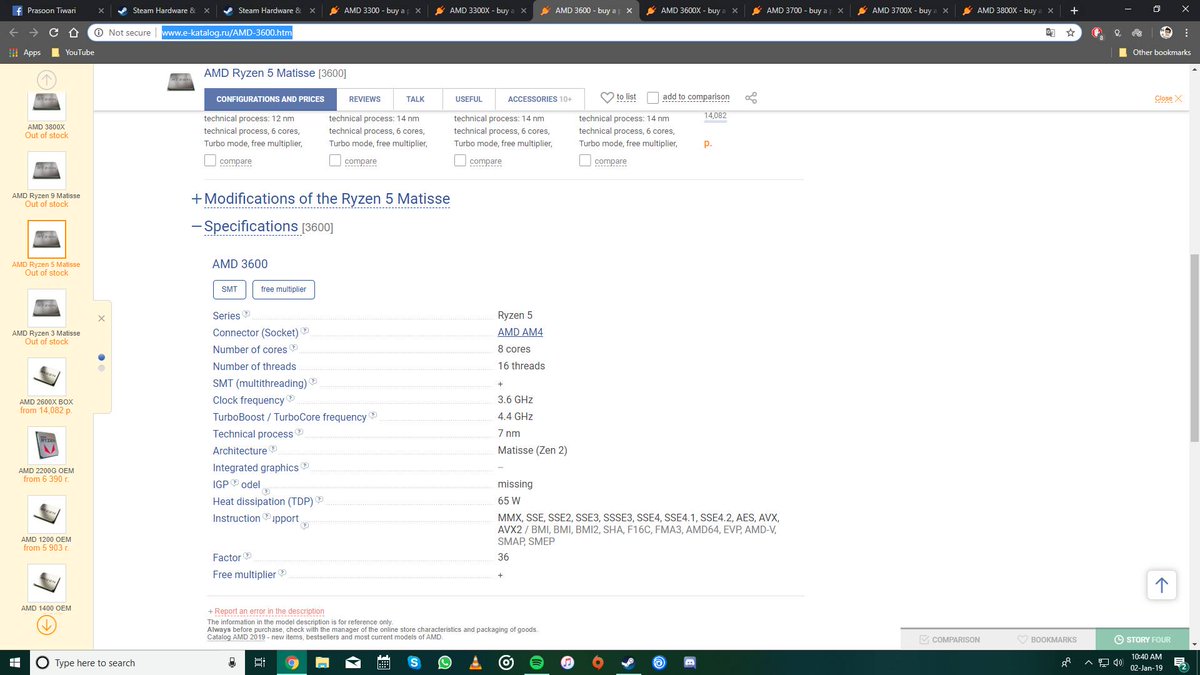Screen dimensions: 1200x675
Task: Click the down arrow at bottom of left sidebar
Action: pyautogui.click(x=47, y=625)
